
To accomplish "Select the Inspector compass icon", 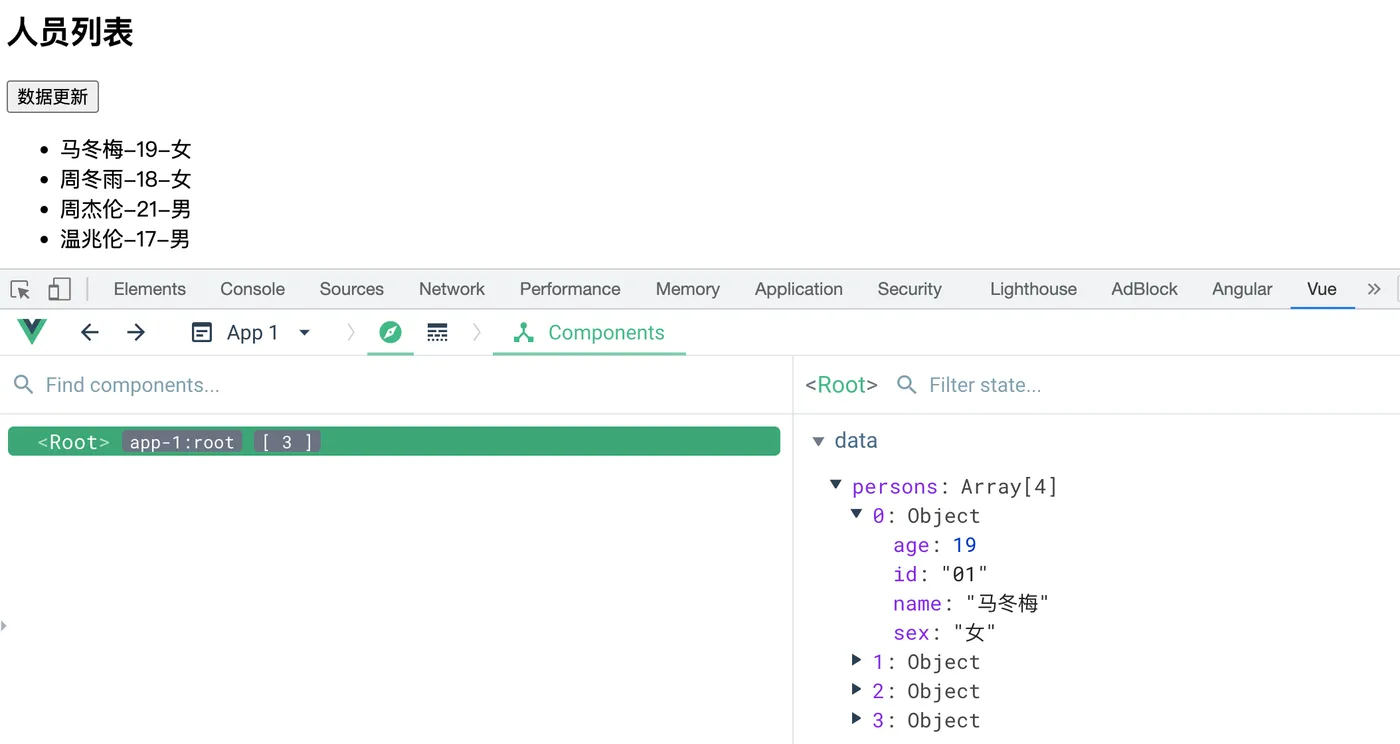I will [390, 333].
